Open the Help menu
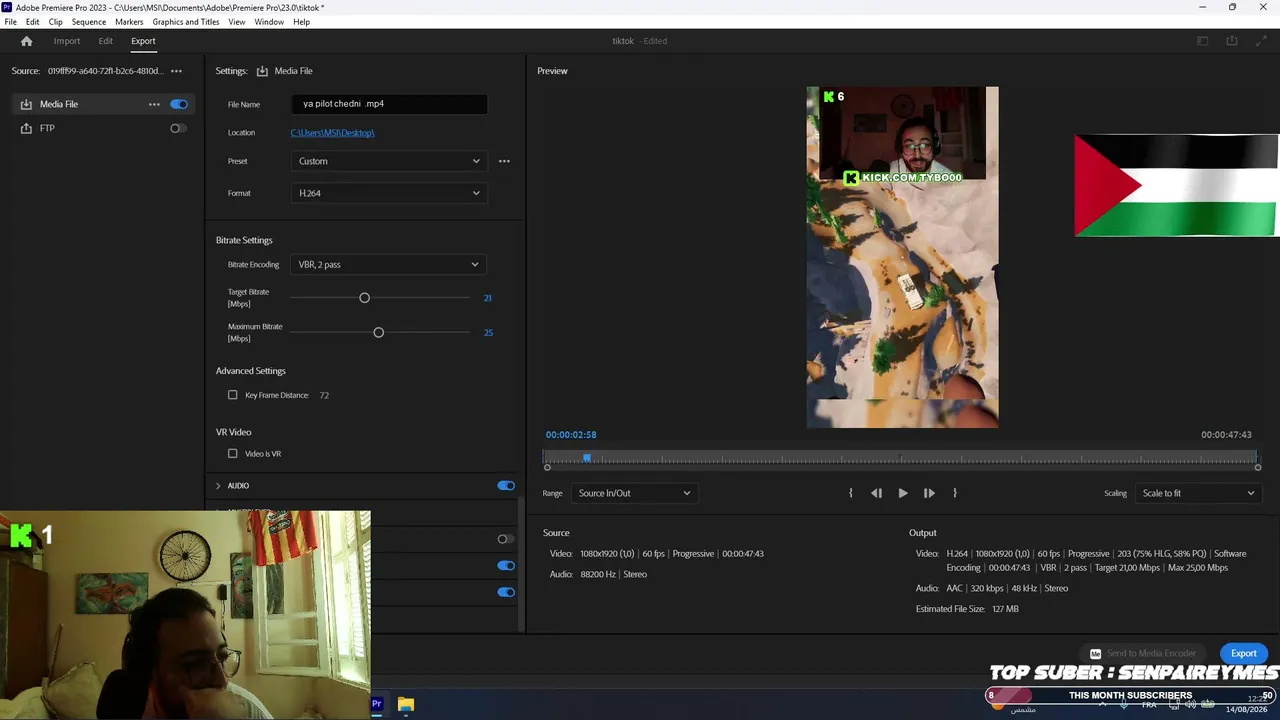The image size is (1280, 720). pos(301,22)
